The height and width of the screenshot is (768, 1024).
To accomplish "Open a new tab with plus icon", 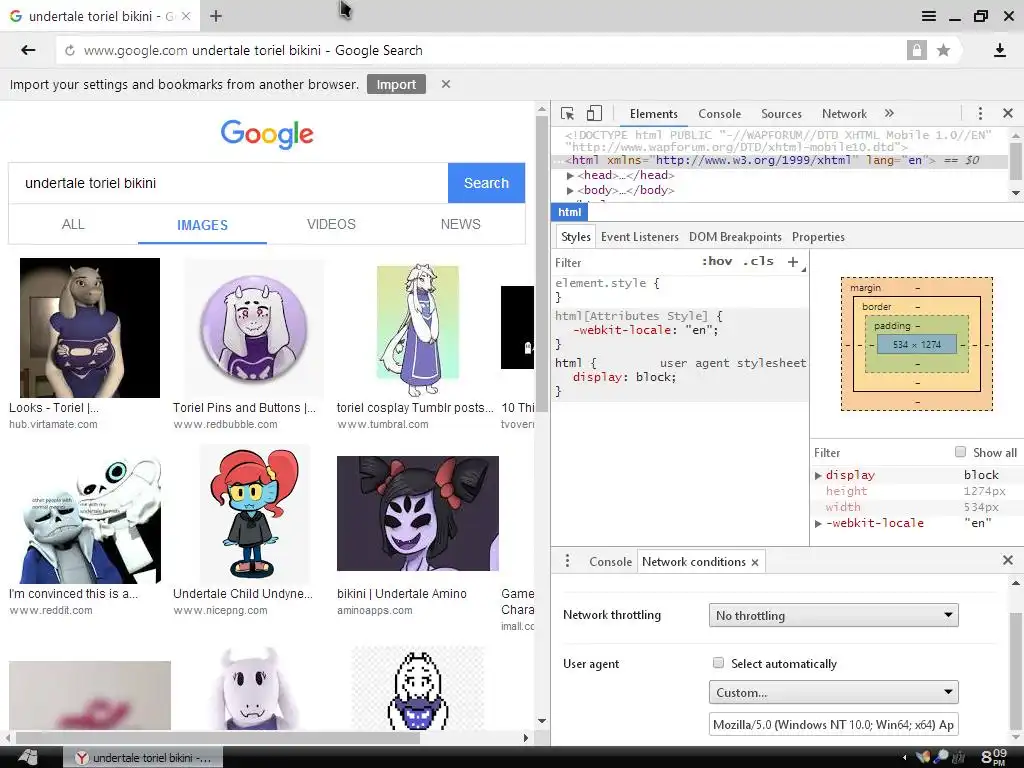I will coord(216,16).
